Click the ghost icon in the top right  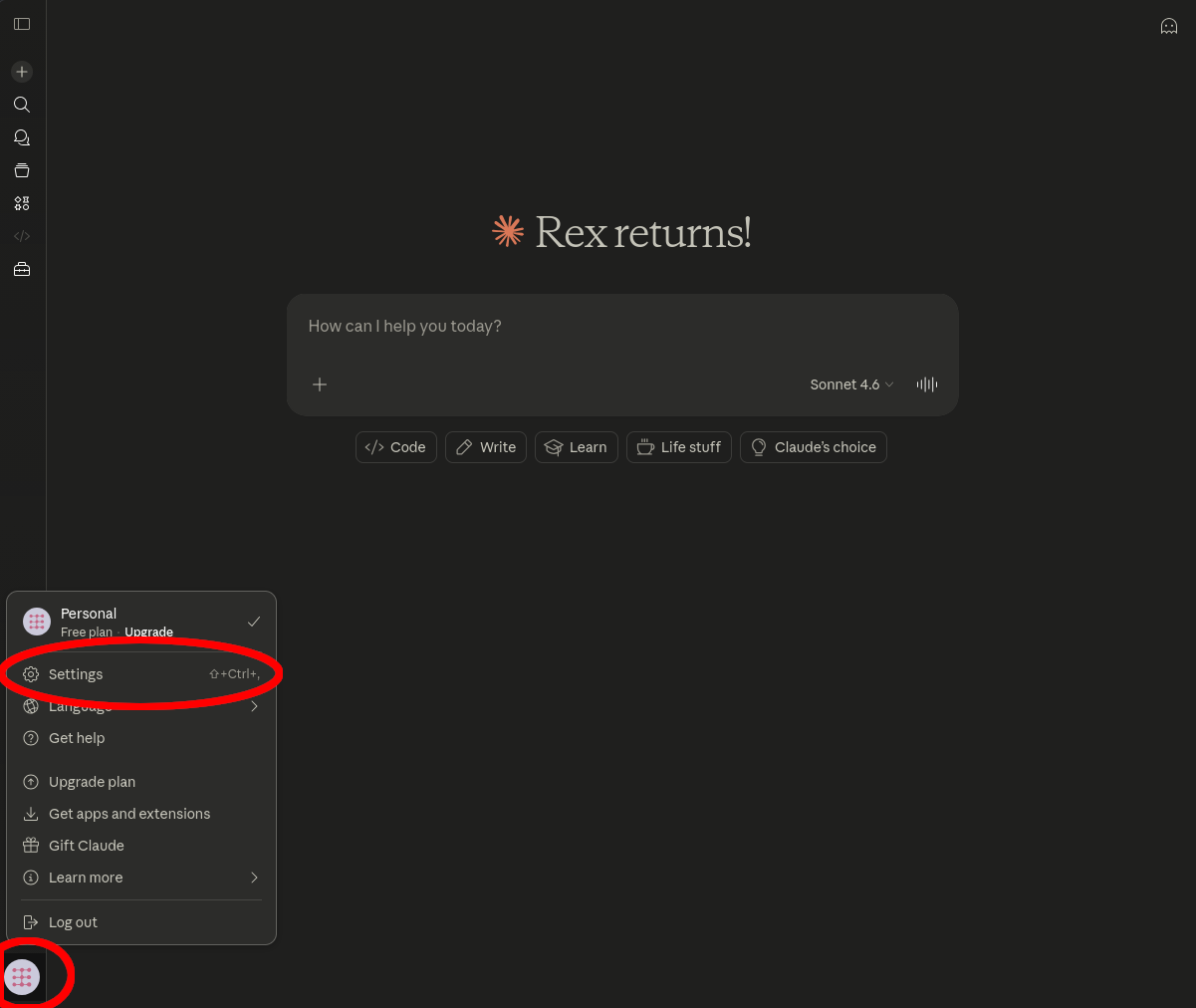1168,26
